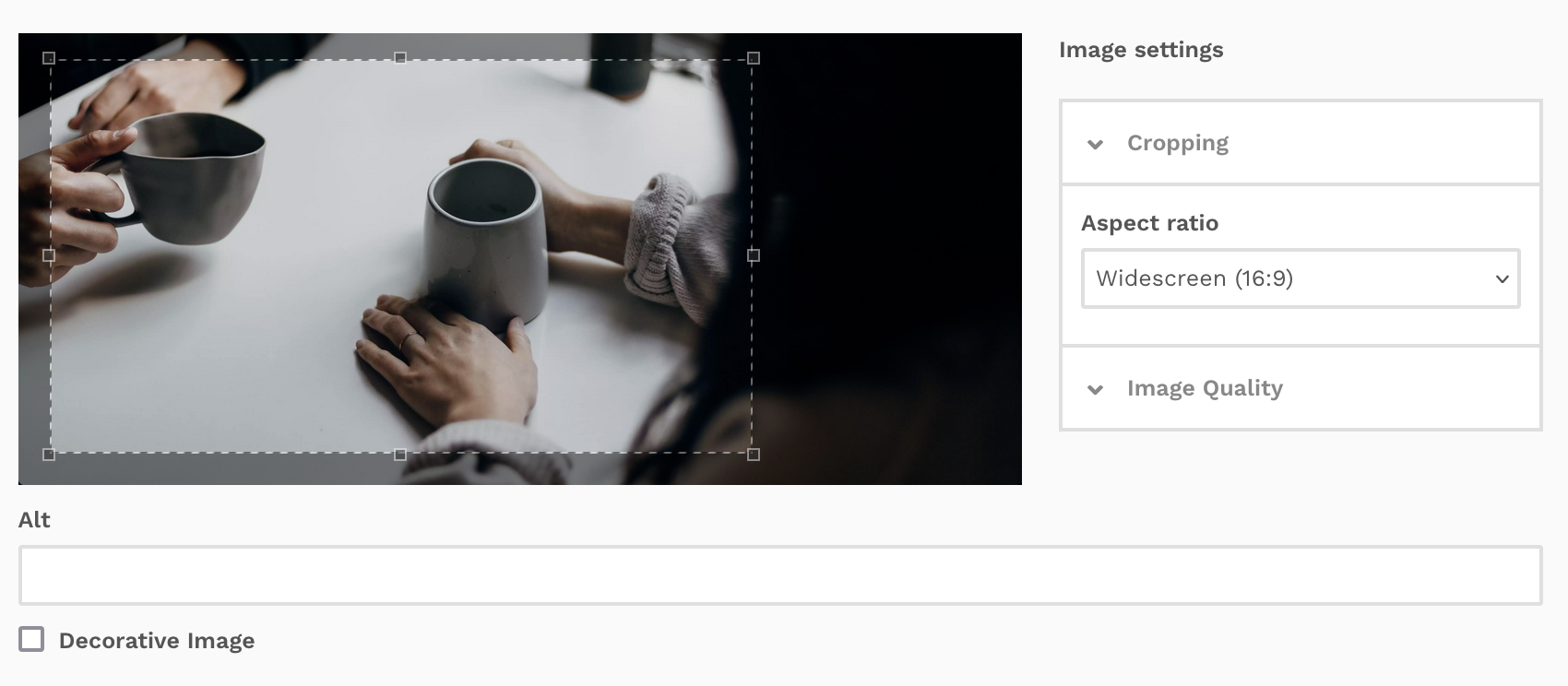Image resolution: width=1568 pixels, height=686 pixels.
Task: Click the bottom-left crop corner handle
Action: [49, 455]
